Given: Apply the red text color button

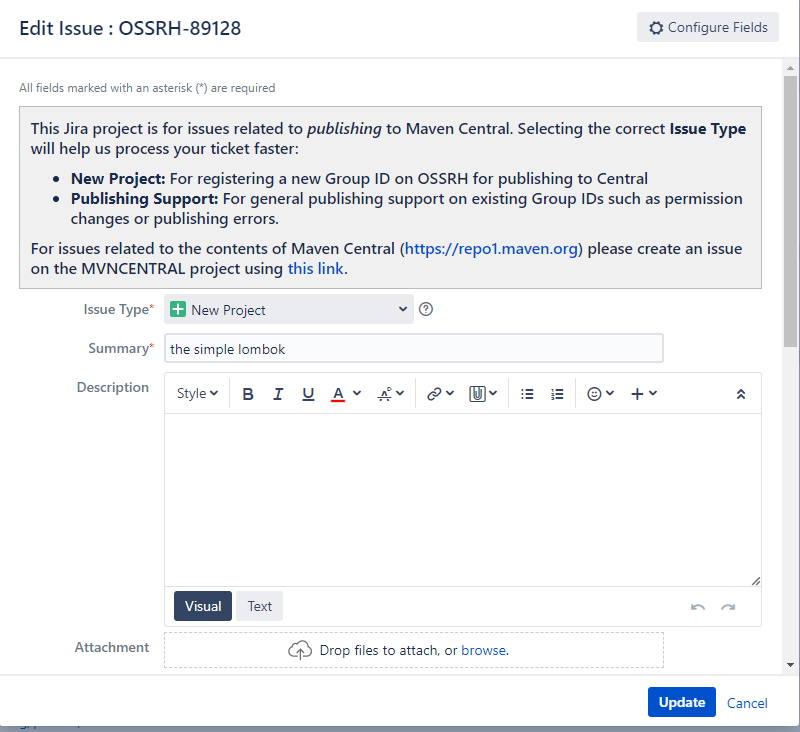Looking at the screenshot, I should pos(338,394).
